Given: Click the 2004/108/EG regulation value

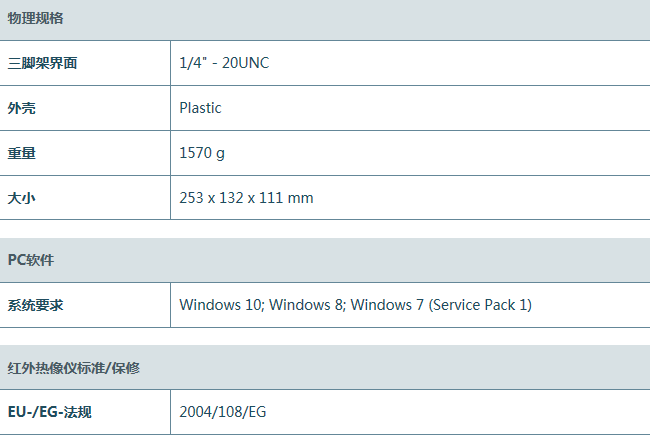Looking at the screenshot, I should [x=223, y=412].
